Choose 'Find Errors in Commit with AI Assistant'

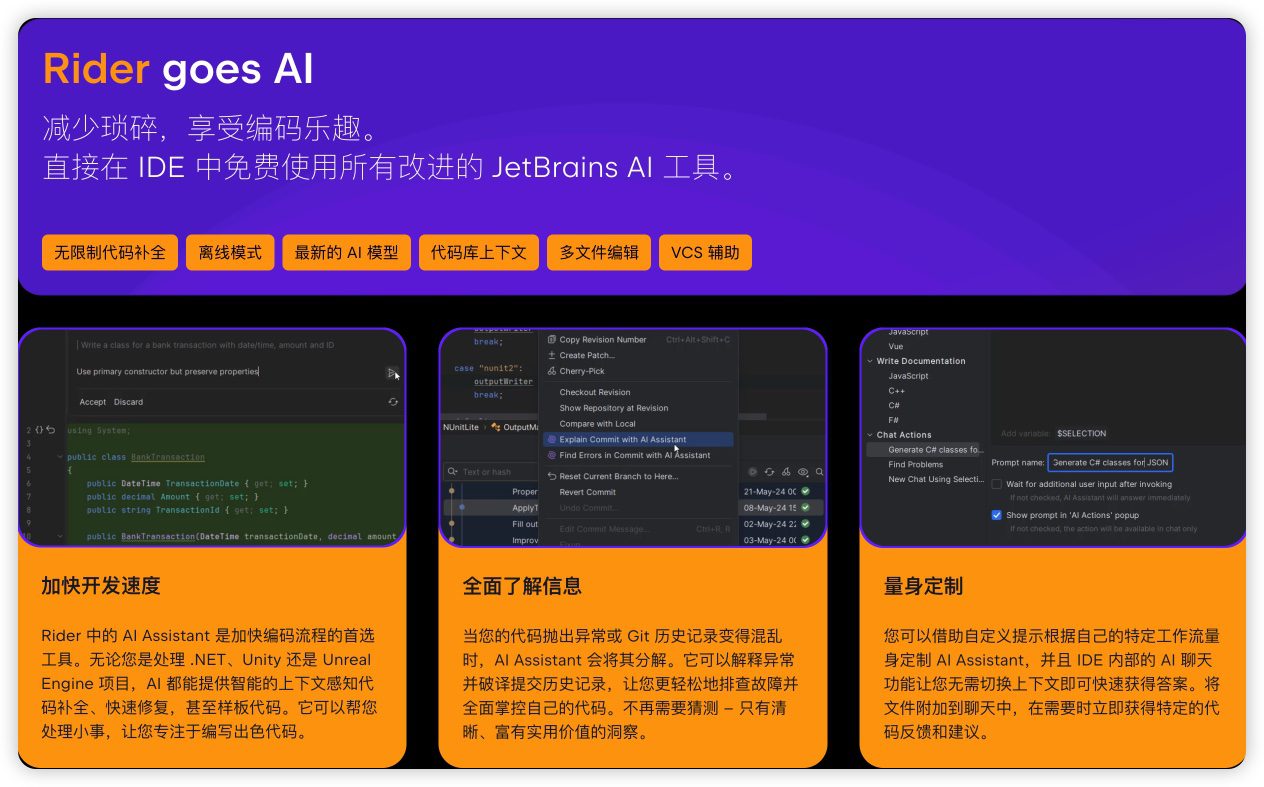(634, 455)
